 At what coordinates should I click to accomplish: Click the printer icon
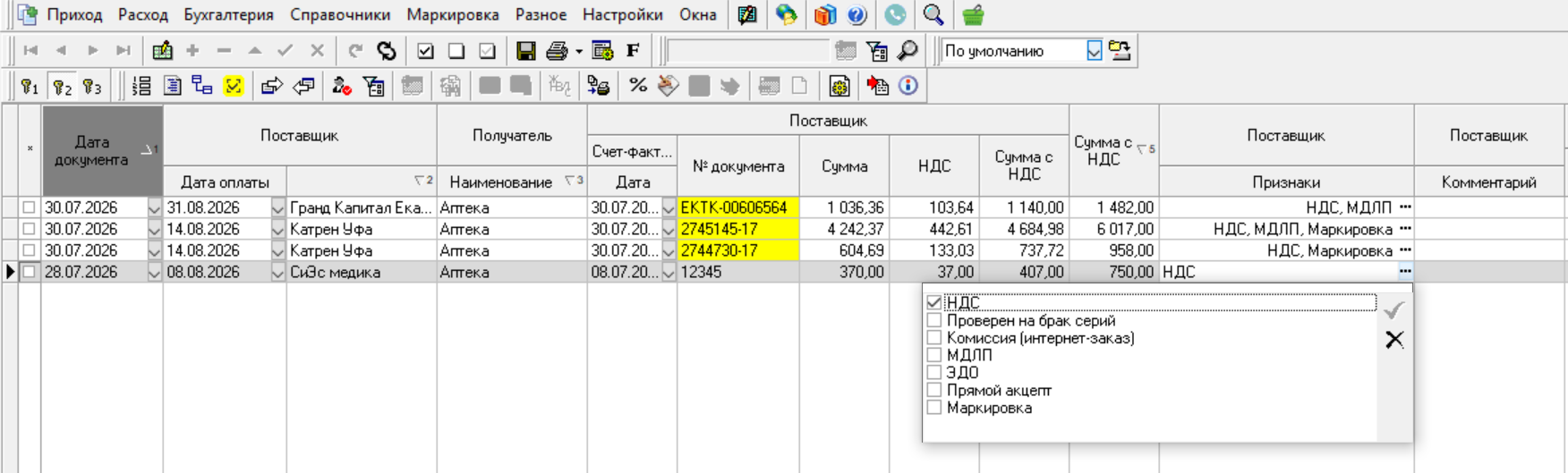tap(557, 51)
